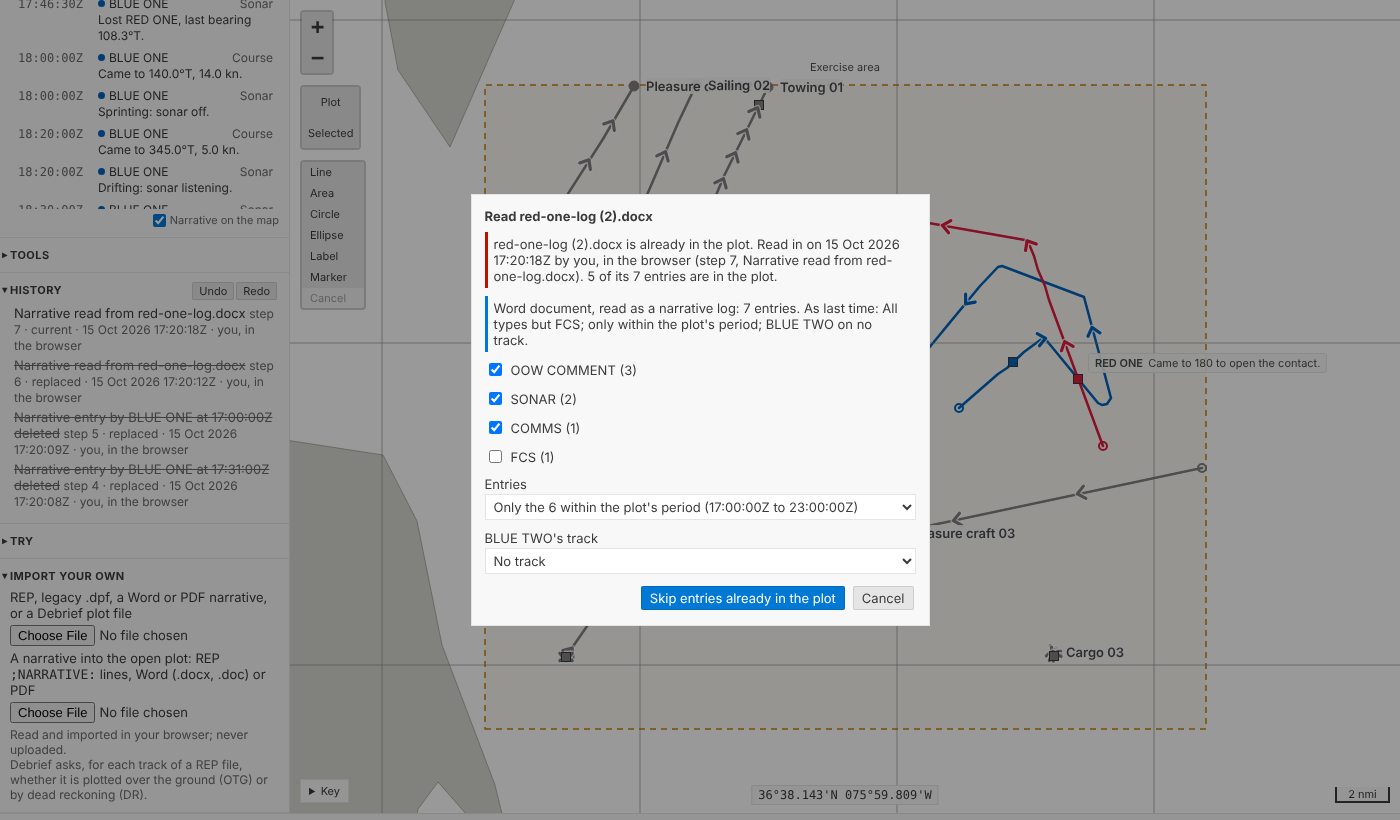
Task: Select the red RED ONE square marker
Action: click(x=1078, y=379)
